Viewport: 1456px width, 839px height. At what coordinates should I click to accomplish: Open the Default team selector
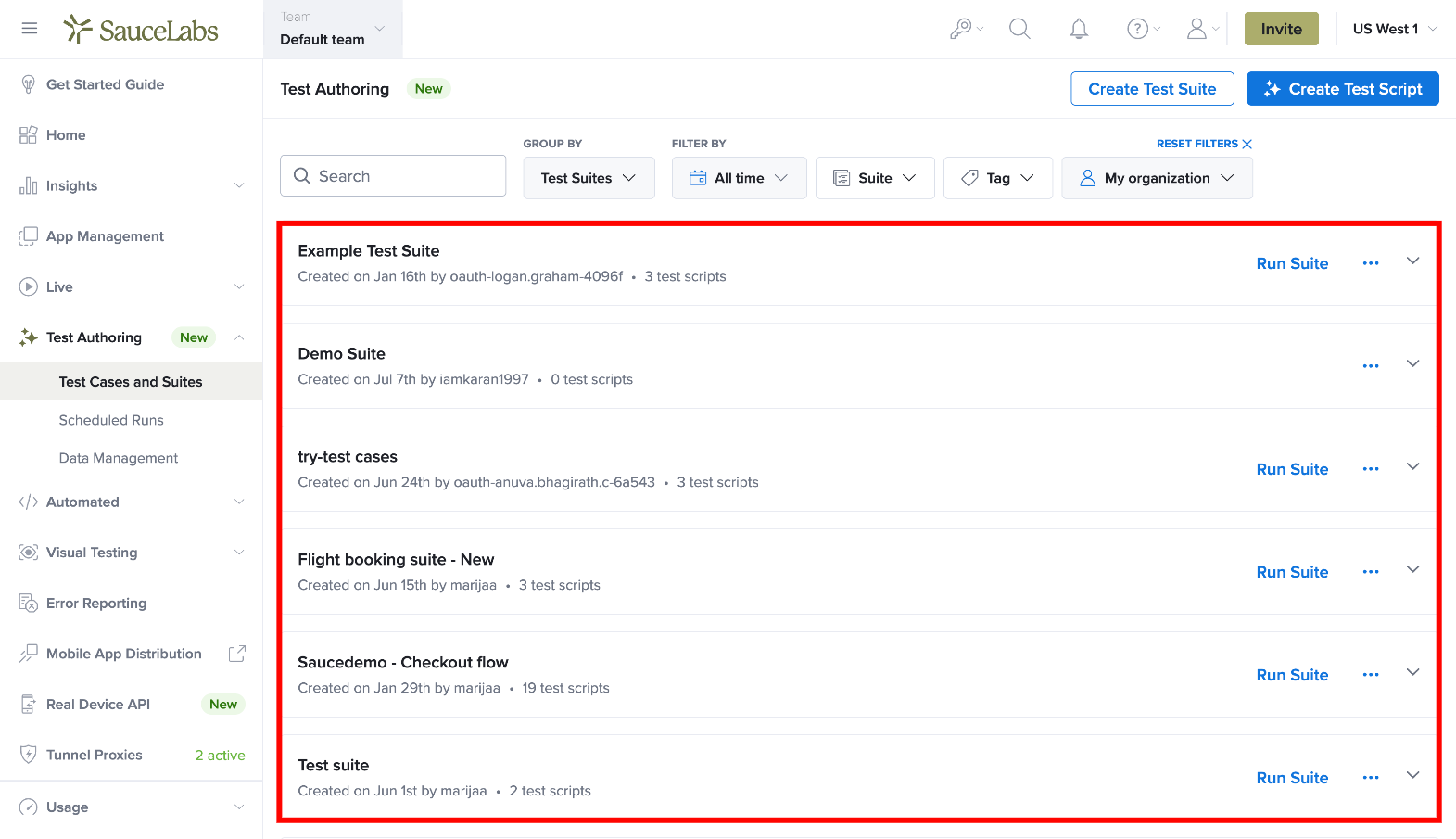click(333, 30)
